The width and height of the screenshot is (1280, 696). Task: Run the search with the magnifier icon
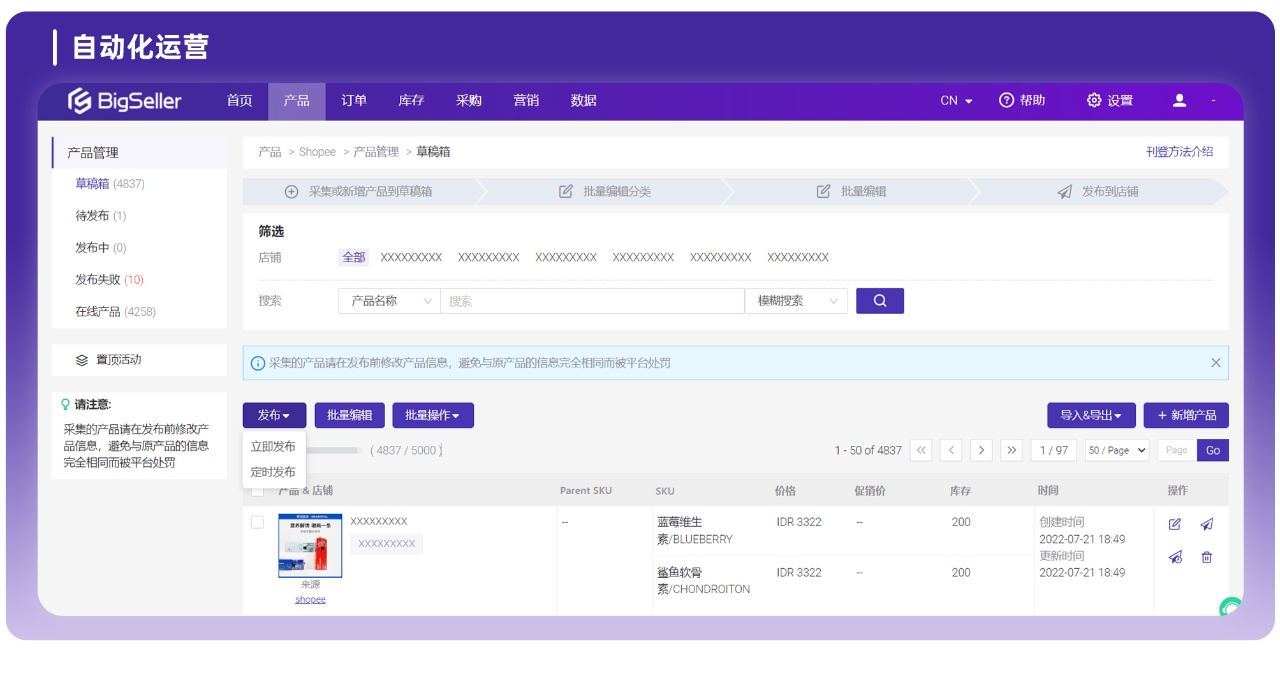[x=879, y=300]
